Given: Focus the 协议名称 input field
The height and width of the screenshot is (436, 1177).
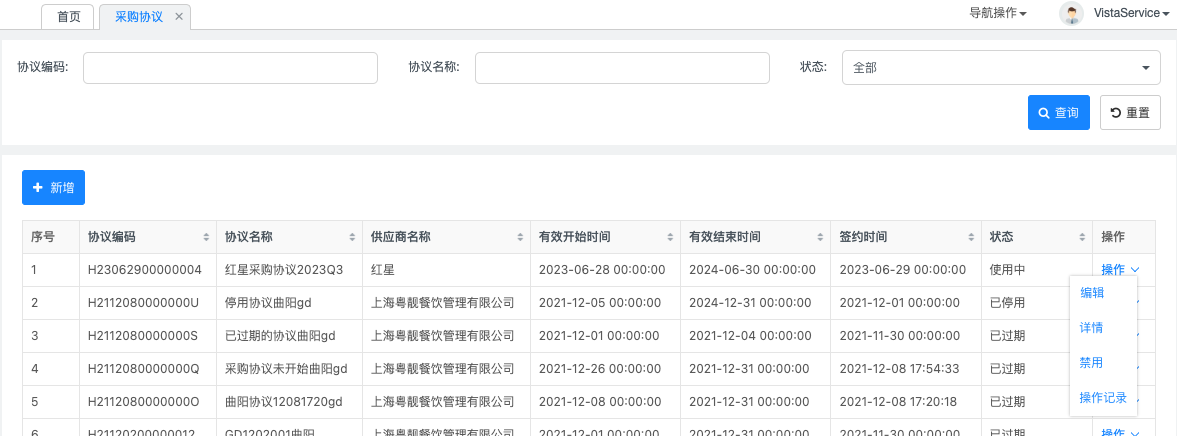Looking at the screenshot, I should pos(622,68).
